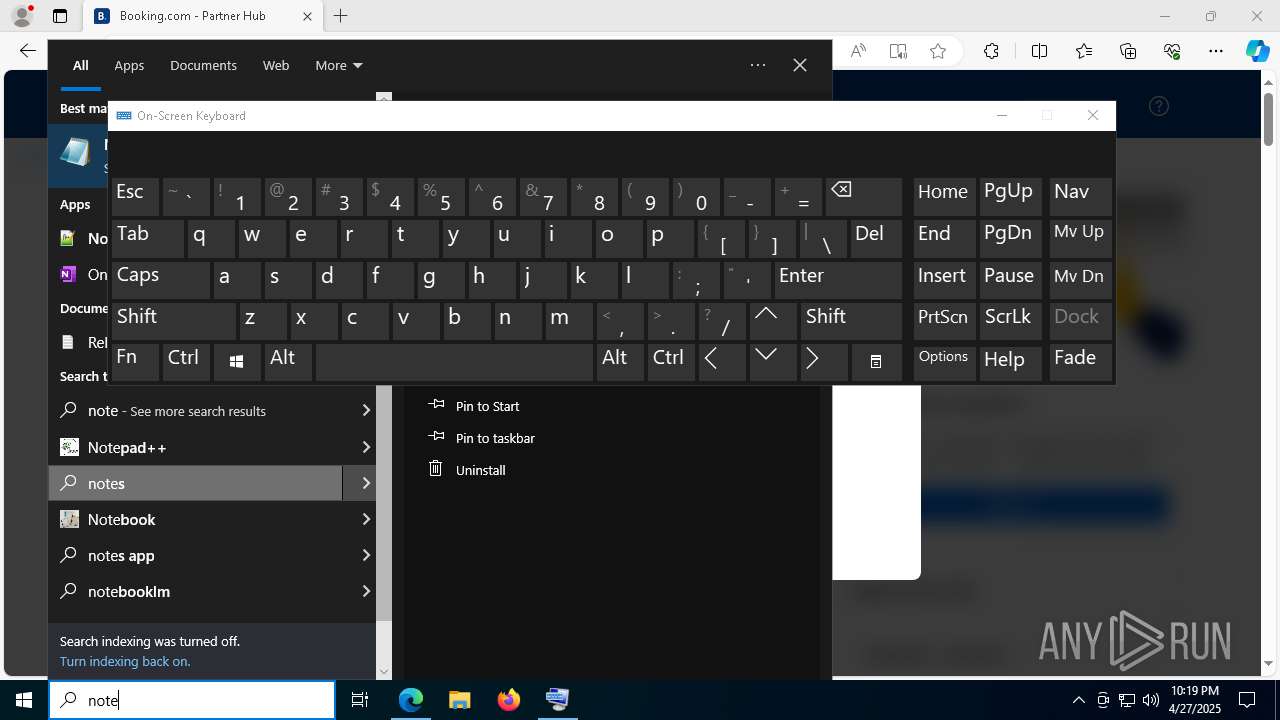Add the page to favorites with the star icon

tap(938, 51)
